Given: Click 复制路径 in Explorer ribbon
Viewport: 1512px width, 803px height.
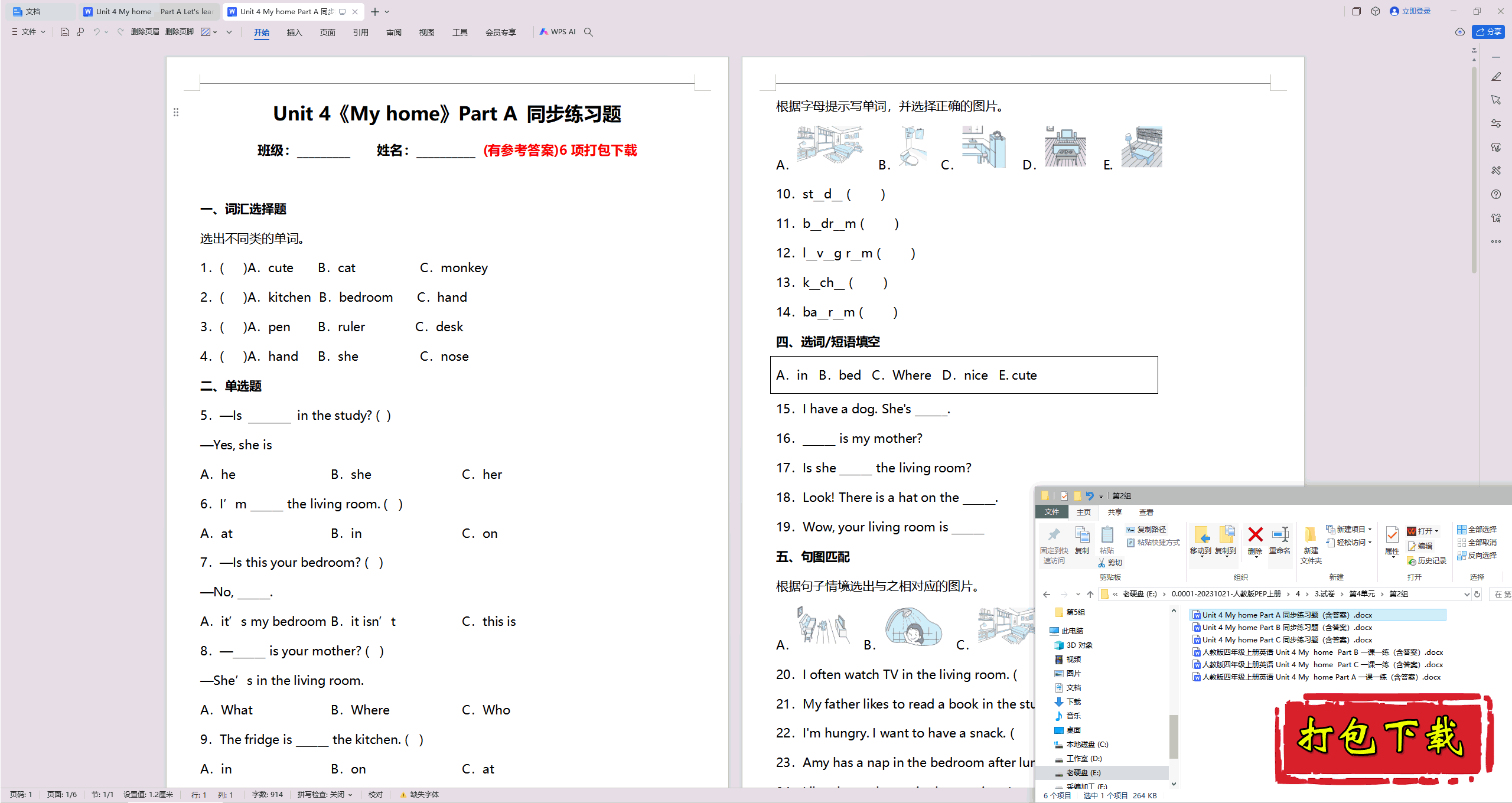Looking at the screenshot, I should click(x=1146, y=529).
